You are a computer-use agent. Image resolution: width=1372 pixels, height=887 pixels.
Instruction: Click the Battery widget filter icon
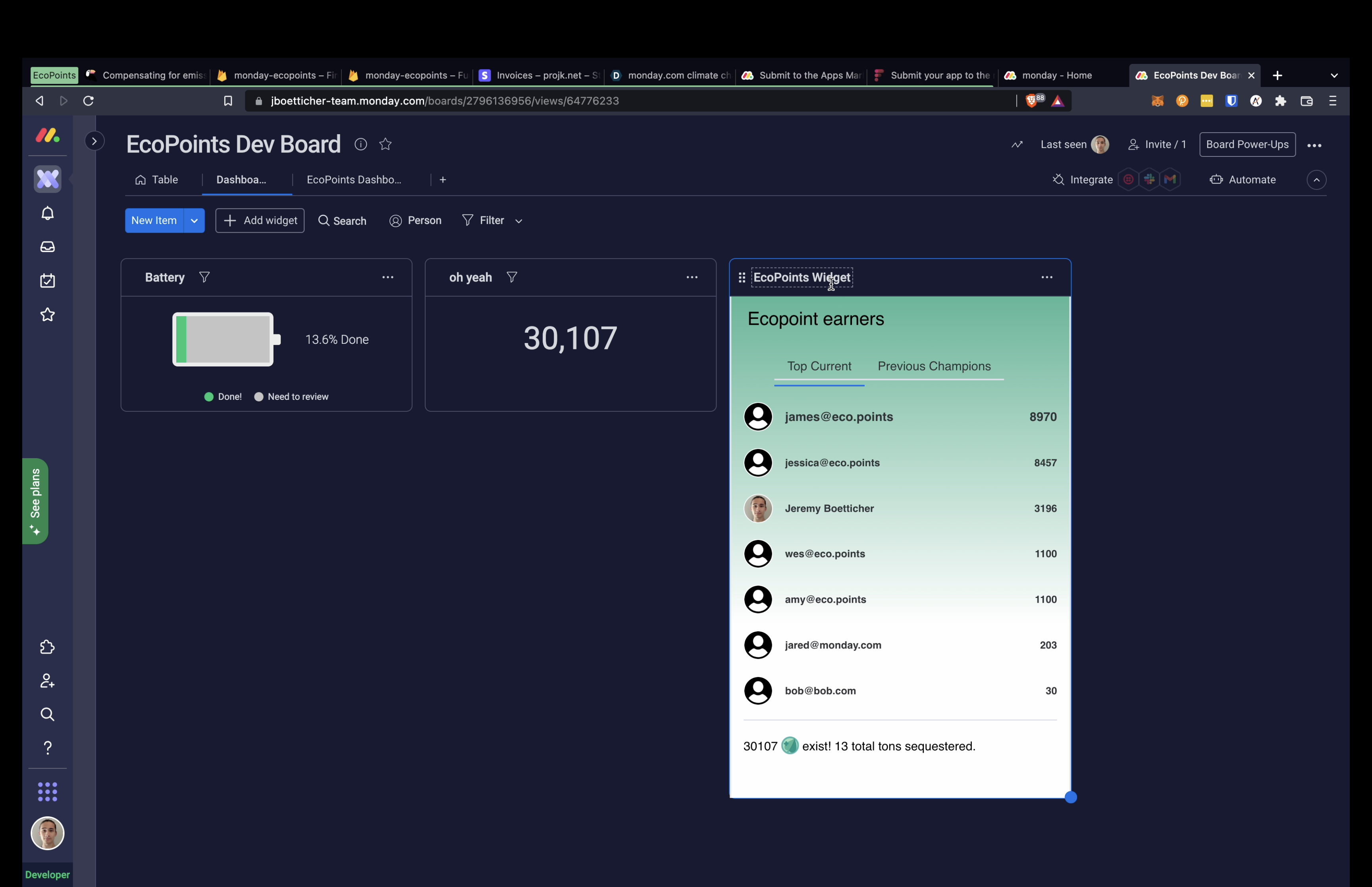pyautogui.click(x=204, y=278)
